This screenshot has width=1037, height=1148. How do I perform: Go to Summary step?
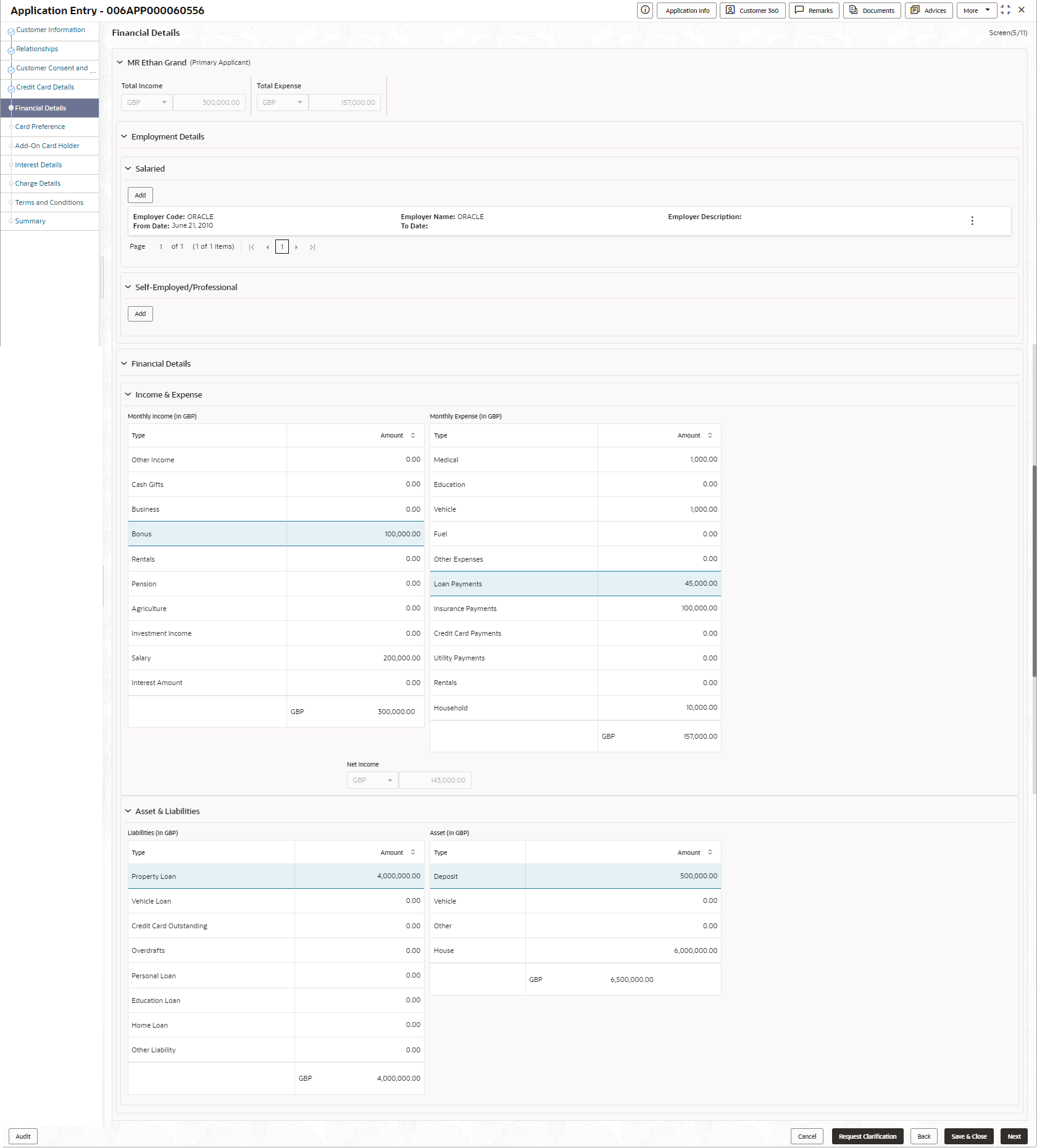point(30,221)
